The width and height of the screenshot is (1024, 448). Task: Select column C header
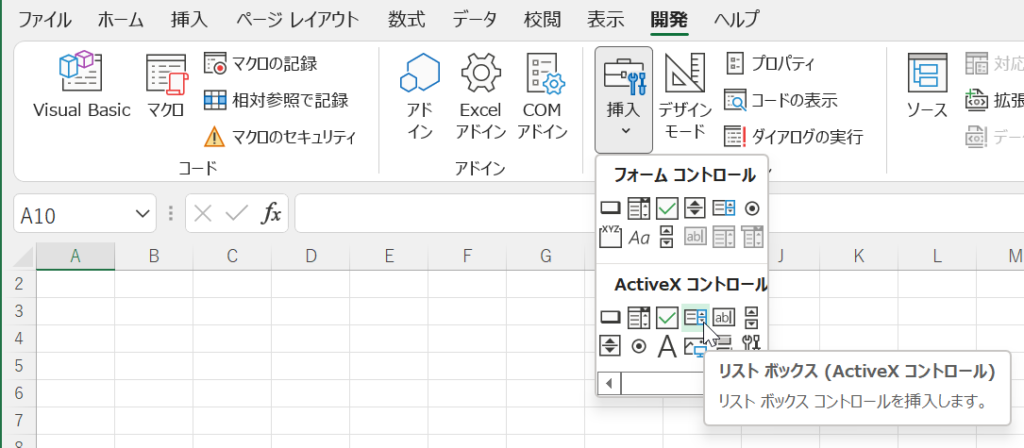[x=232, y=256]
